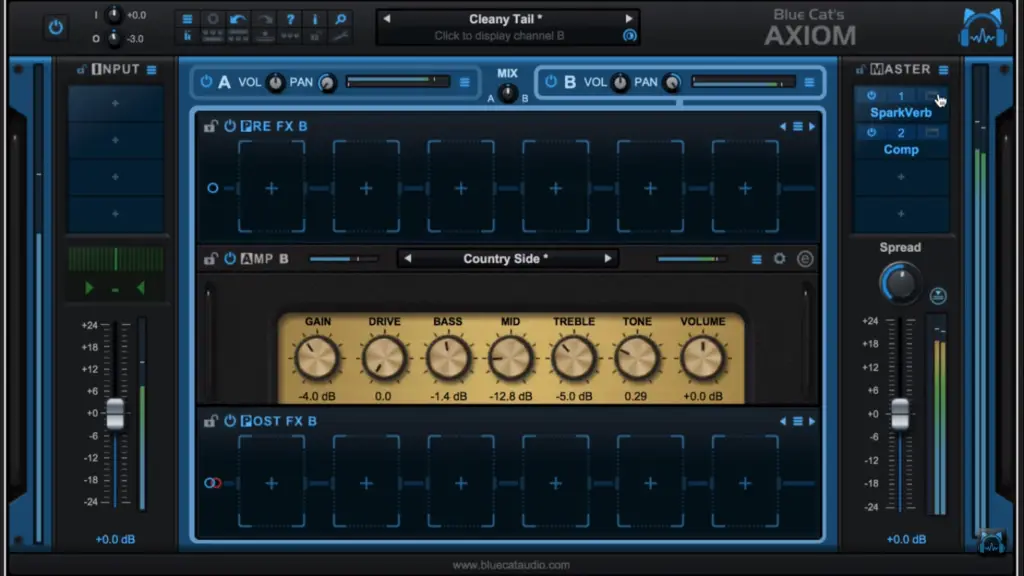Open Pre FX B menu icon
The width and height of the screenshot is (1024, 576).
797,127
